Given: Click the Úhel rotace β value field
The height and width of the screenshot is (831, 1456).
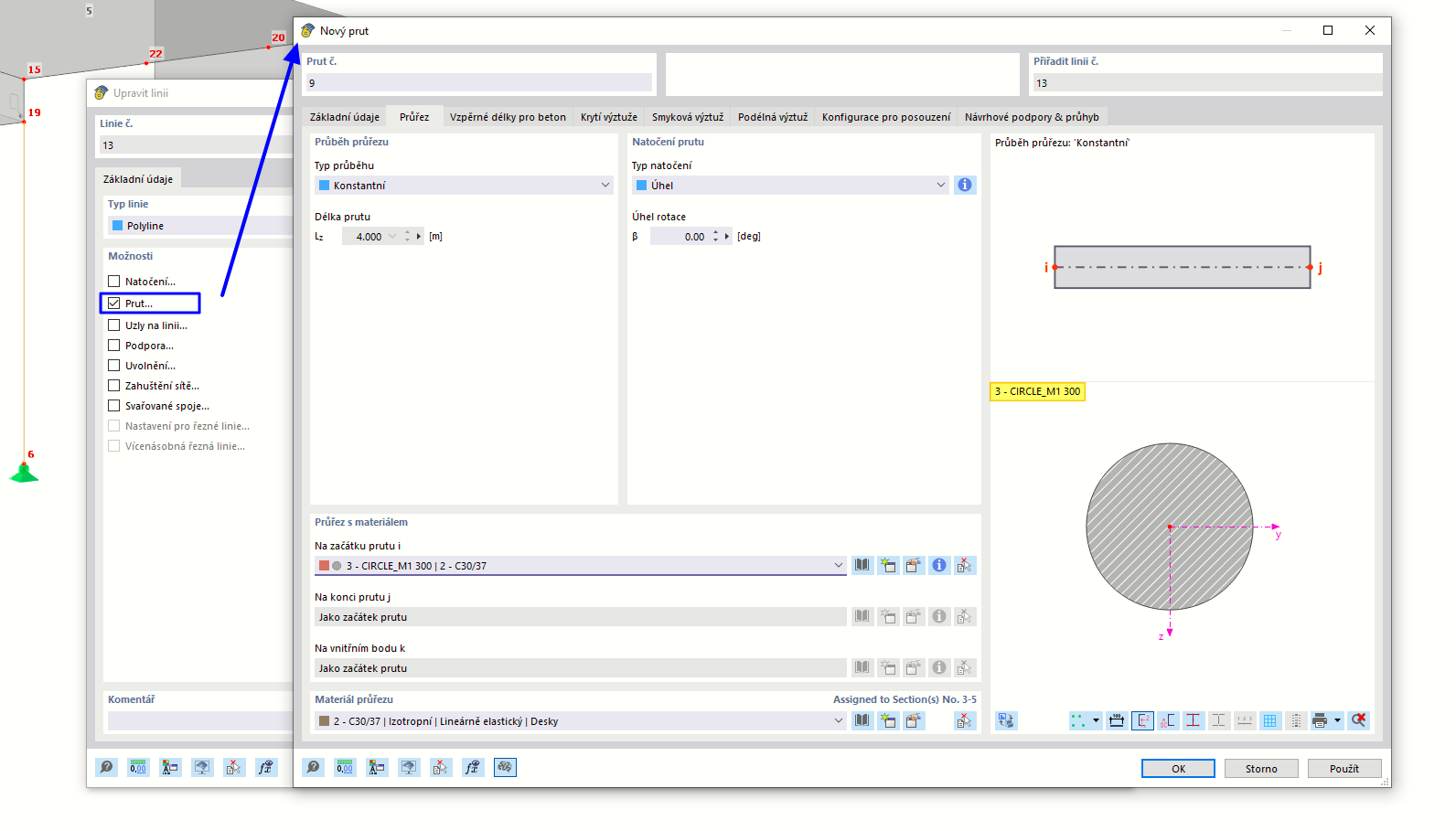Looking at the screenshot, I should click(x=680, y=237).
